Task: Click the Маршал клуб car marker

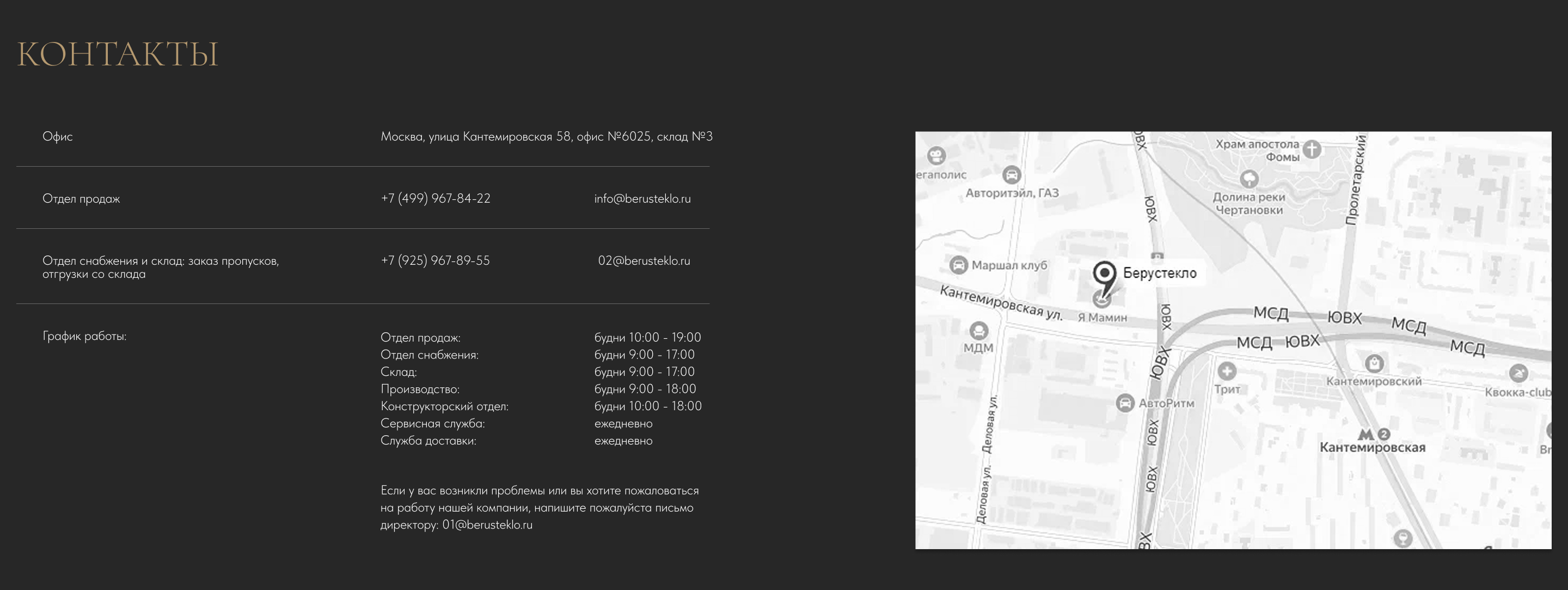Action: pos(959,265)
